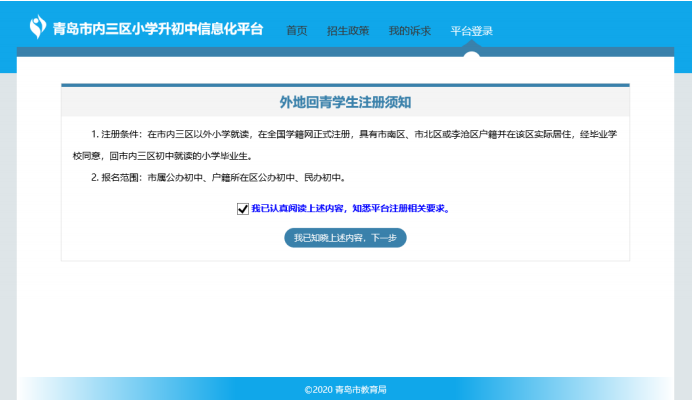Click the site title 青岛市内三区小学升初中信息化平台
The width and height of the screenshot is (694, 400).
(158, 29)
